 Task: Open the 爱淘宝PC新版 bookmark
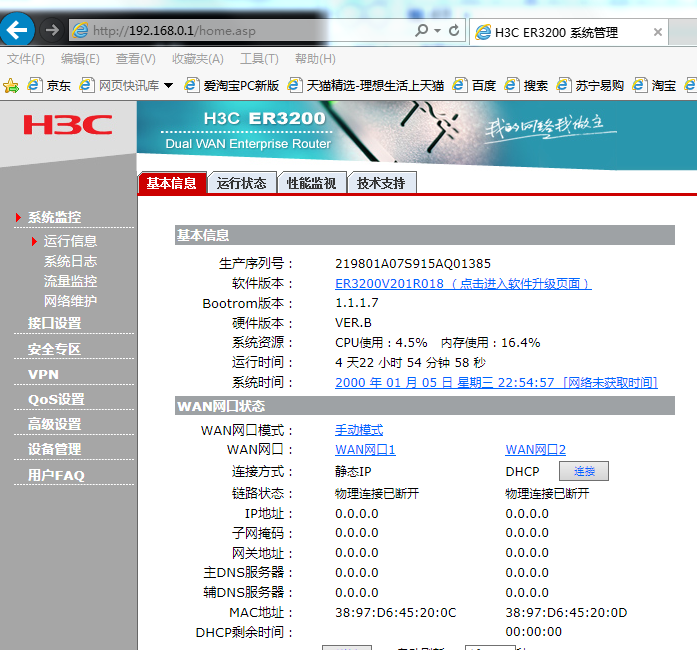[x=232, y=85]
